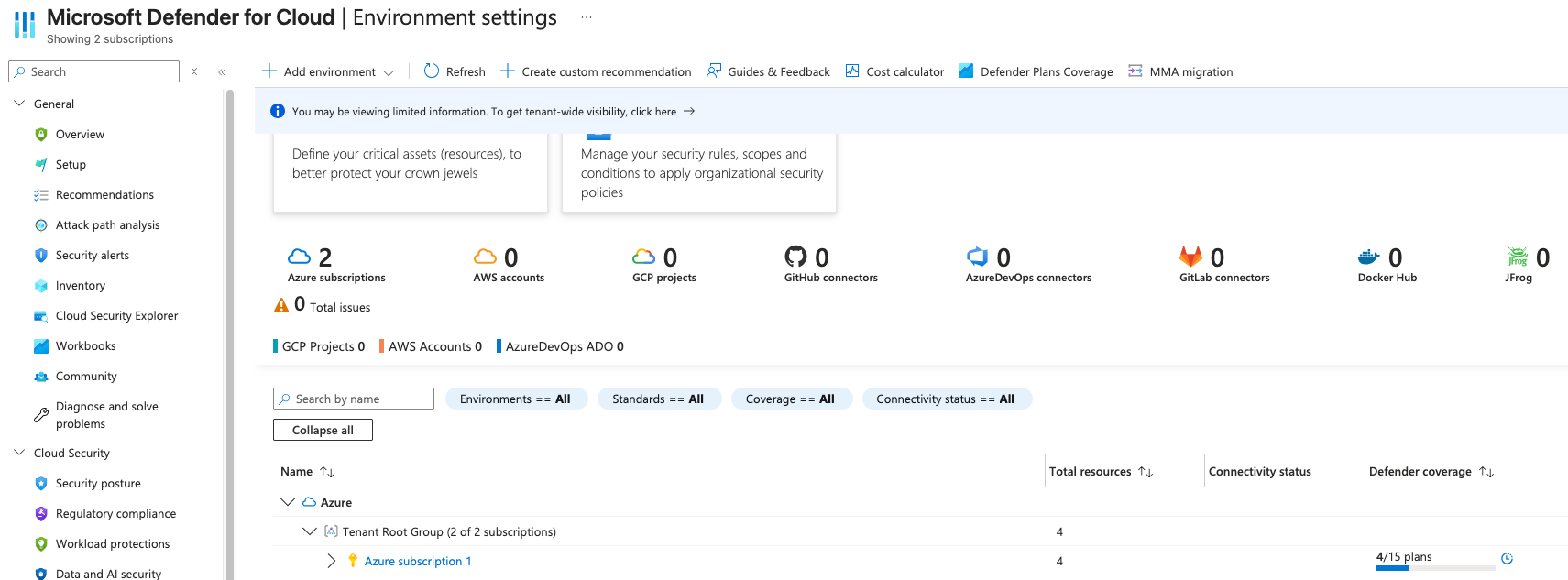Open Setup in the sidebar

(x=71, y=165)
